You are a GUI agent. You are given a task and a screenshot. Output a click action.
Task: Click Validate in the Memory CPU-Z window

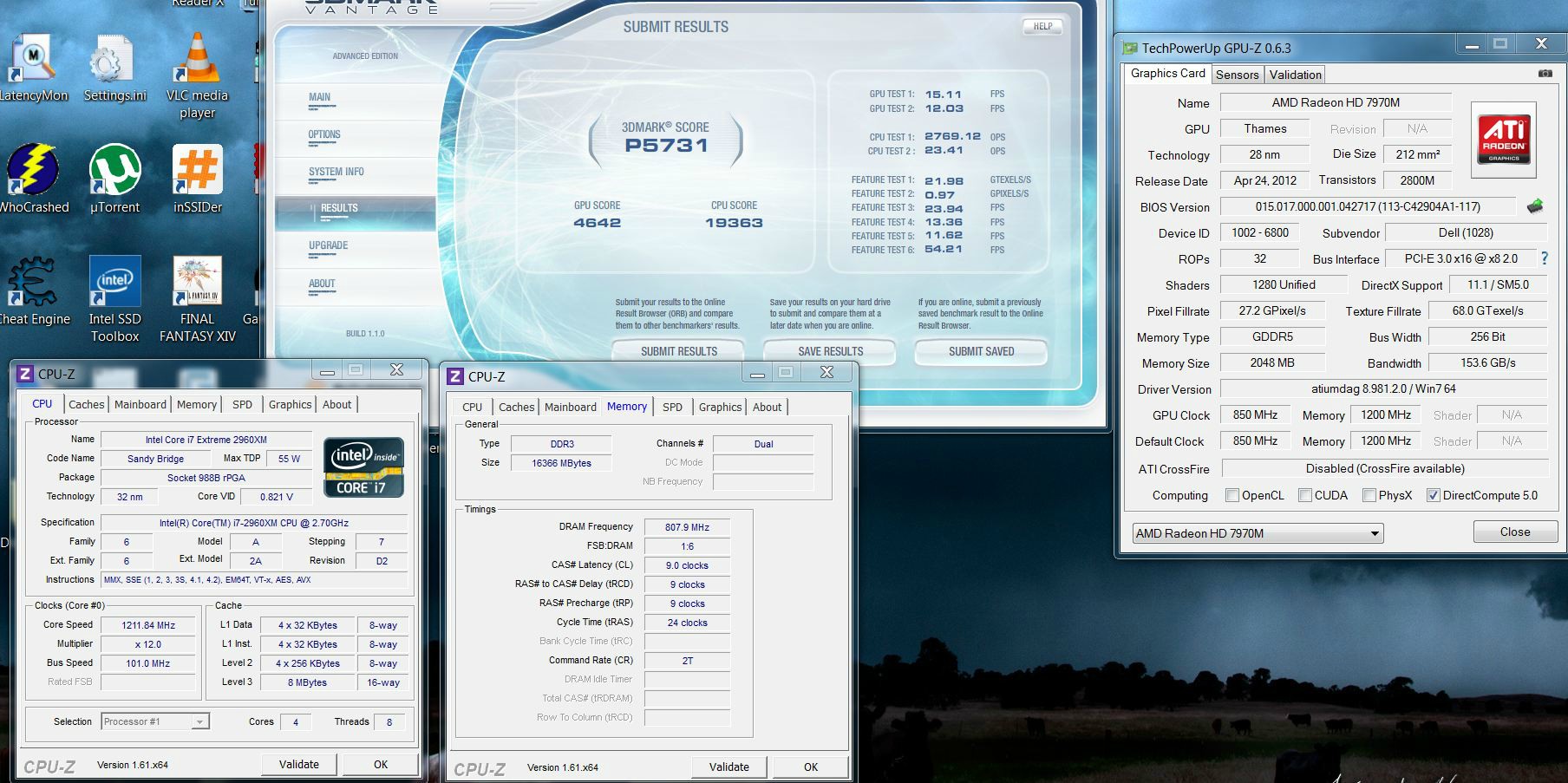point(729,767)
